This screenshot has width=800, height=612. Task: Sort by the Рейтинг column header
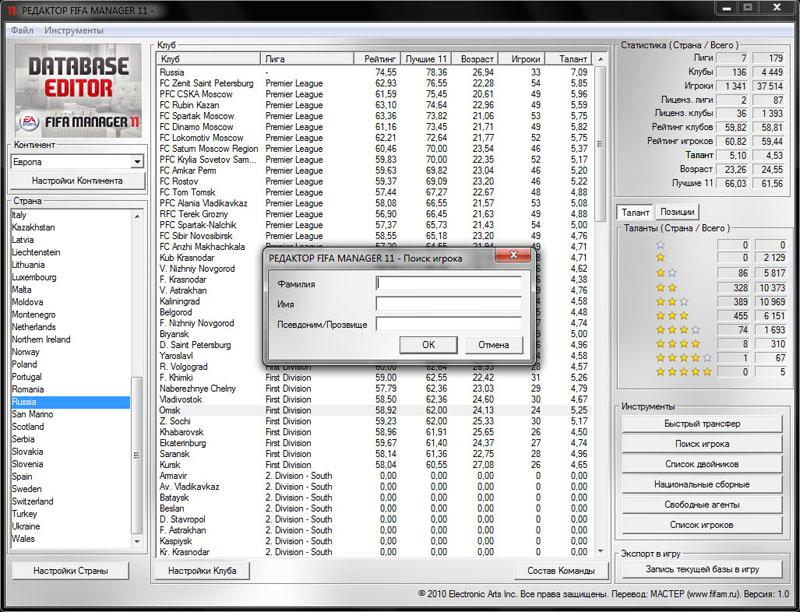377,59
